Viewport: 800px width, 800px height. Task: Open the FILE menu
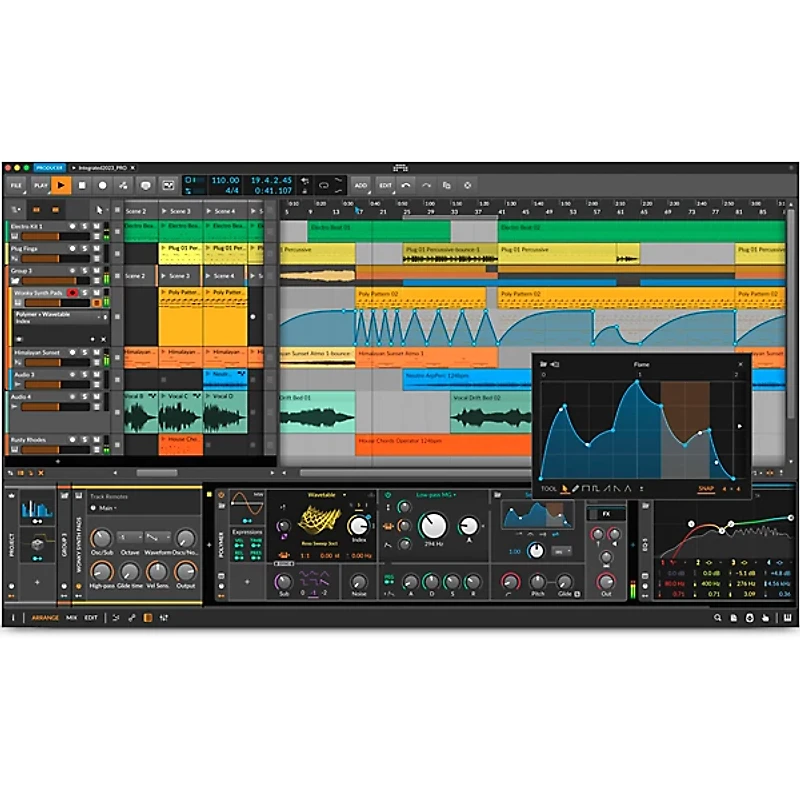pos(17,185)
